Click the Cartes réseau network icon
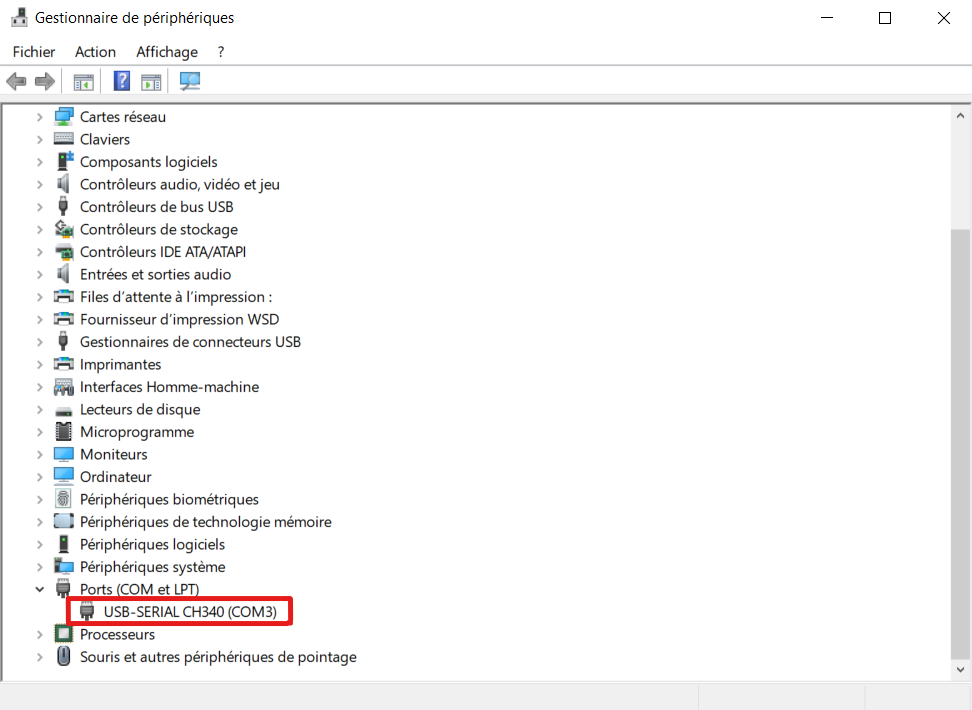The image size is (972, 710). tap(64, 117)
